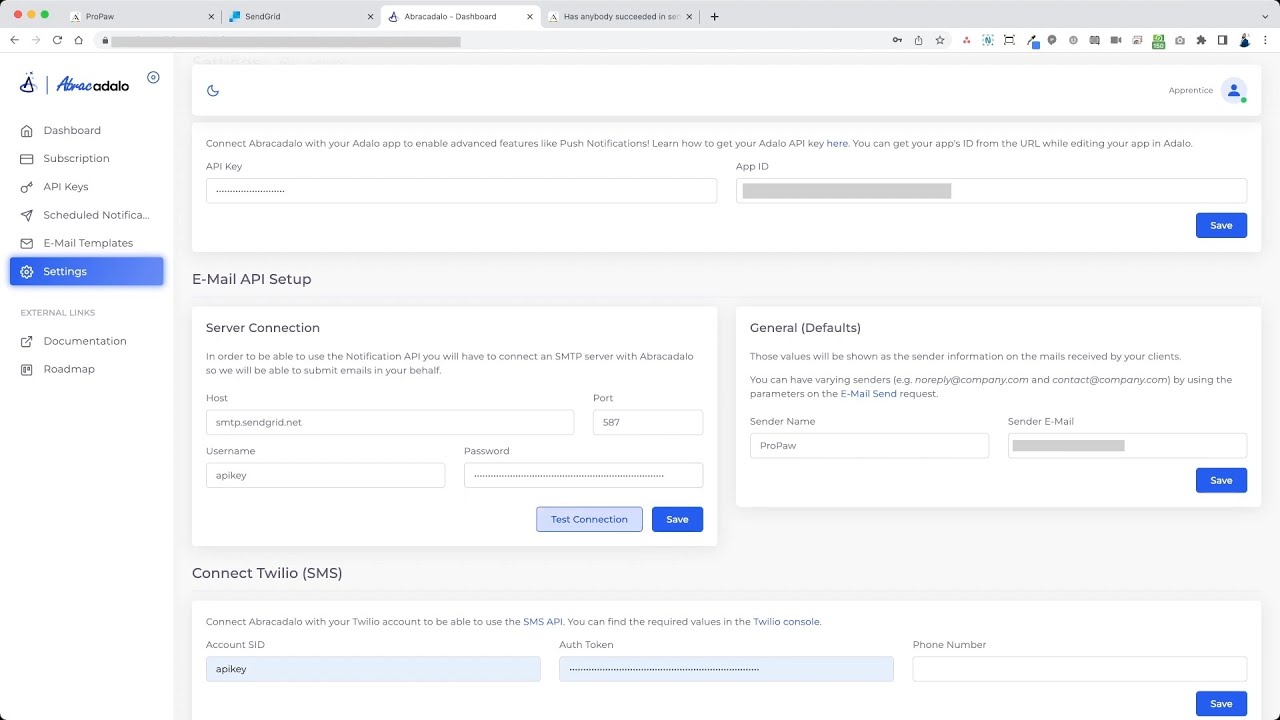Go back in browser history

(x=14, y=40)
